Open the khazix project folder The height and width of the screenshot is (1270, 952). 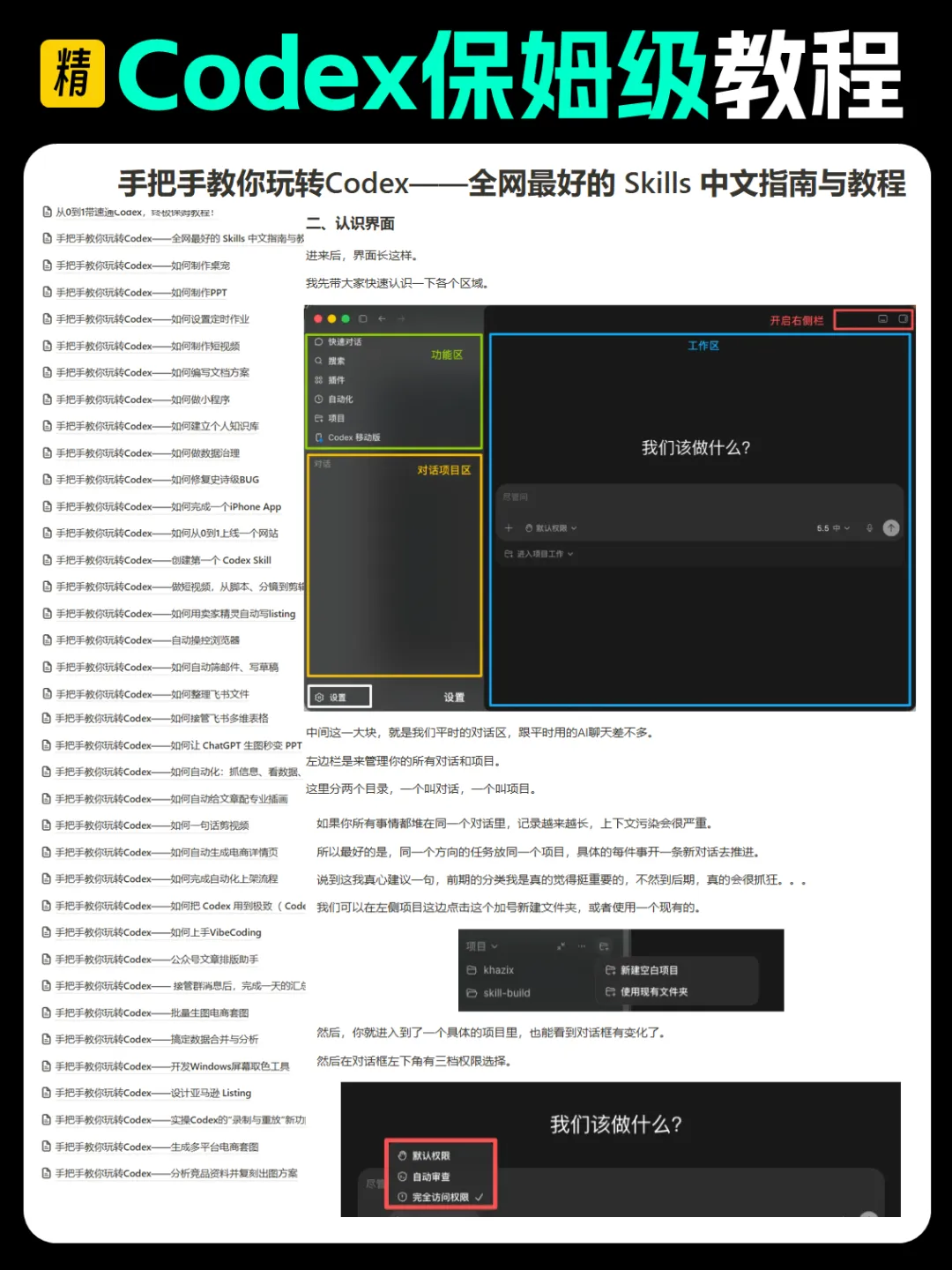(490, 970)
